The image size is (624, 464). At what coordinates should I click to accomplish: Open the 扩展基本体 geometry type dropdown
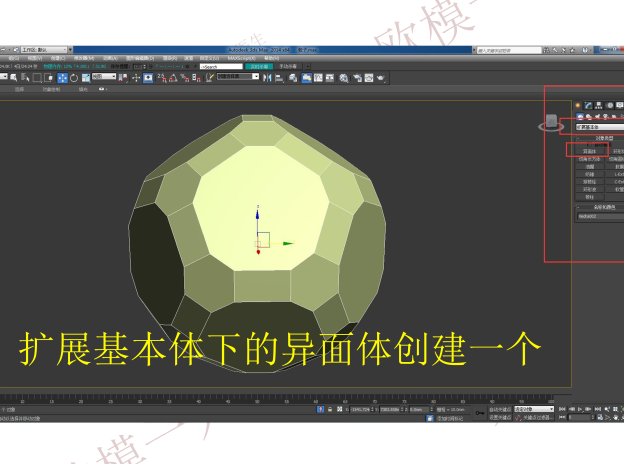coord(600,127)
